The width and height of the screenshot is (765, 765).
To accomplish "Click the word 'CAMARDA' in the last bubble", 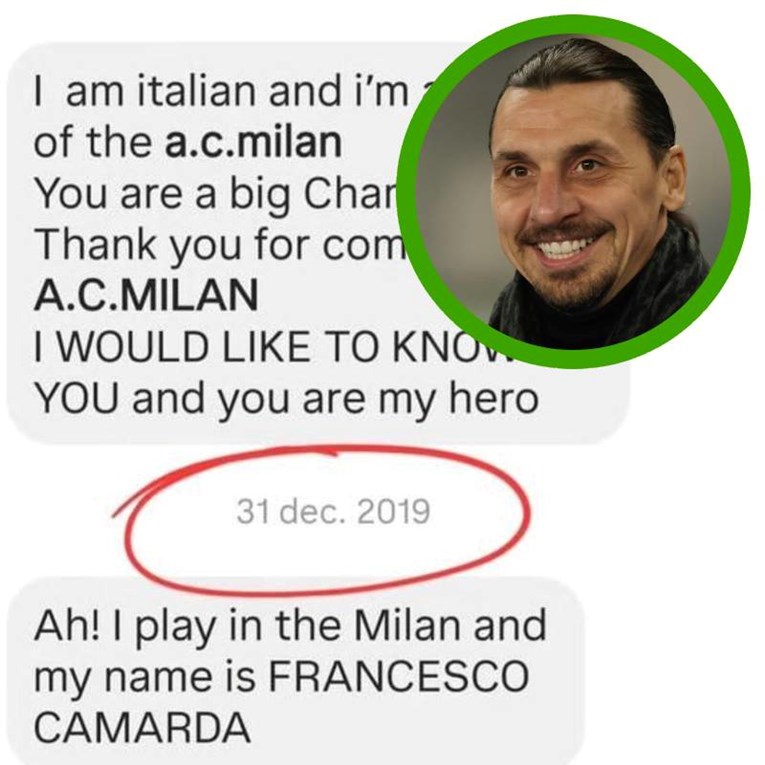I will click(x=142, y=727).
